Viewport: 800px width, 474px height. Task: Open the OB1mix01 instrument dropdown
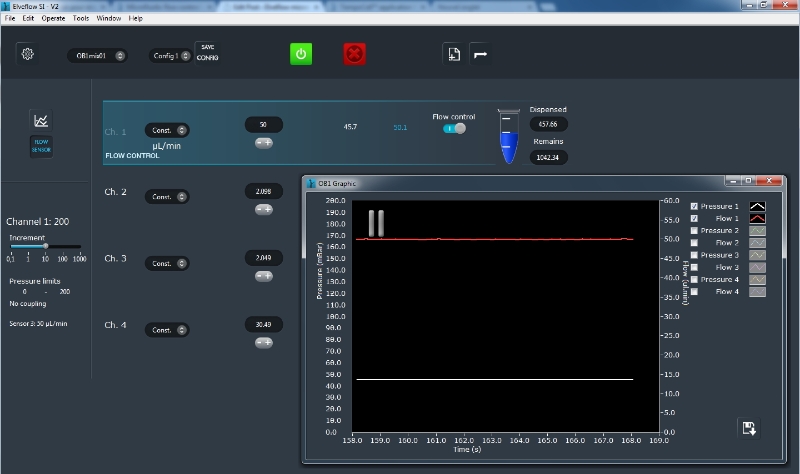[97, 55]
